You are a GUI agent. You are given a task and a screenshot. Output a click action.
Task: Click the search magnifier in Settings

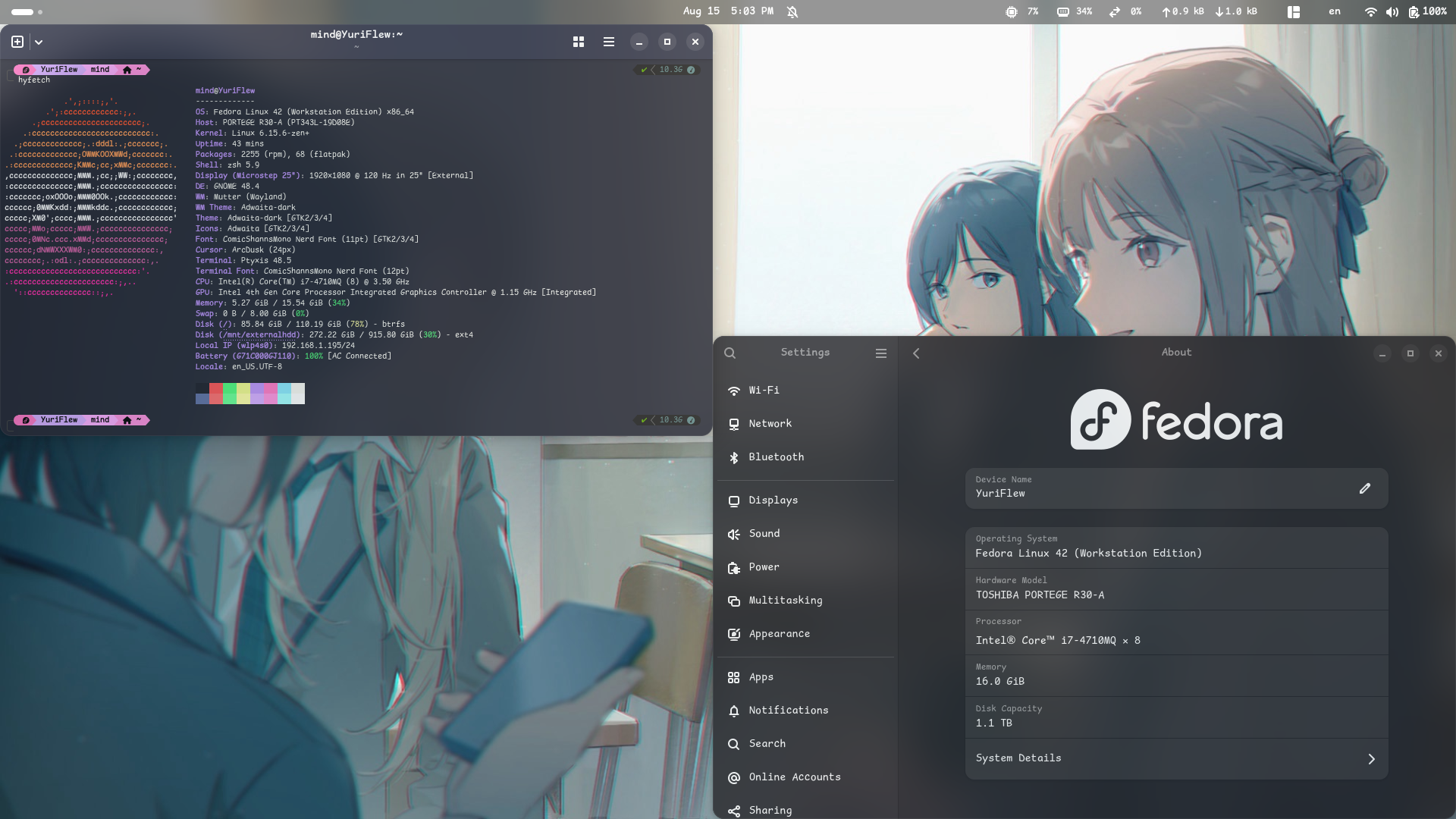(730, 353)
